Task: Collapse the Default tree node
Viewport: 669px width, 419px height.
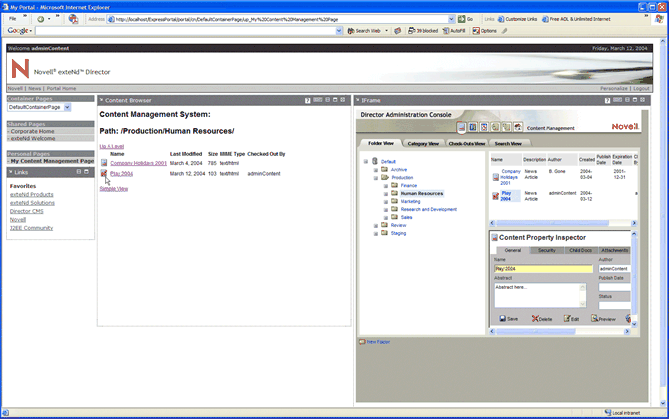Action: click(x=366, y=162)
